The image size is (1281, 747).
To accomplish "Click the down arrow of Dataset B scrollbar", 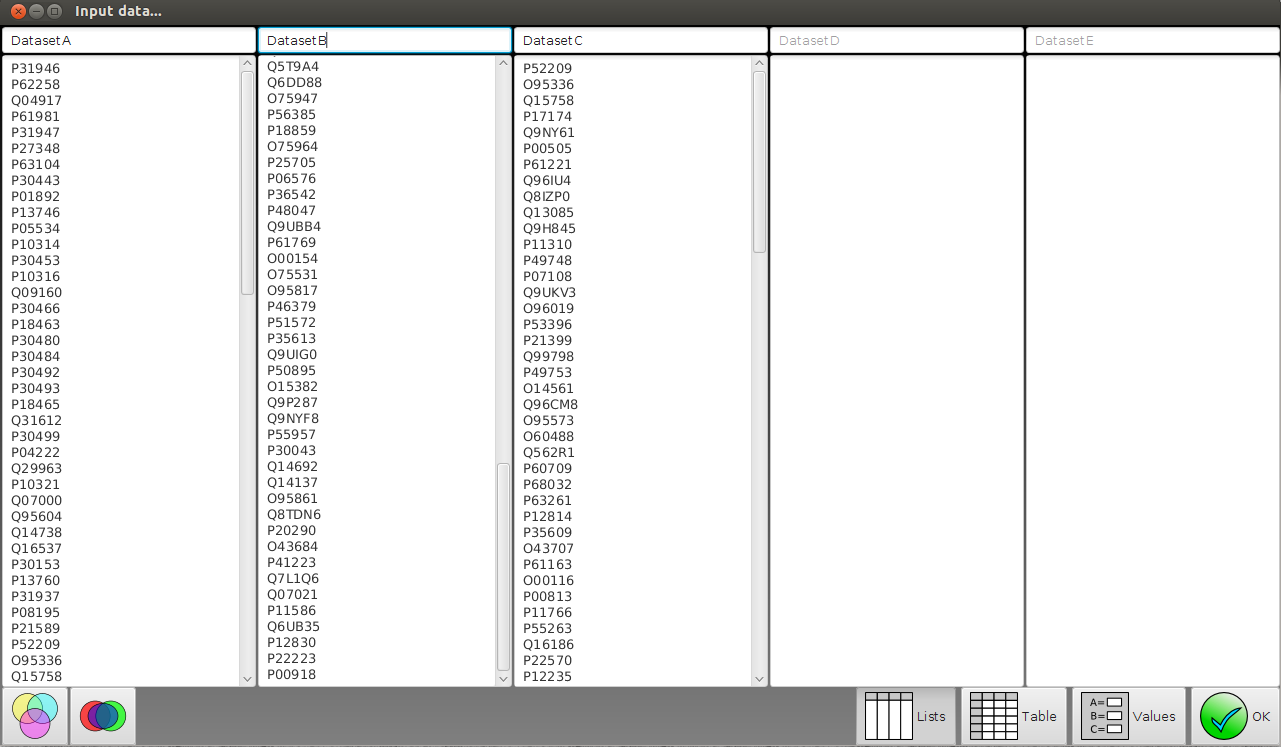I will [504, 678].
